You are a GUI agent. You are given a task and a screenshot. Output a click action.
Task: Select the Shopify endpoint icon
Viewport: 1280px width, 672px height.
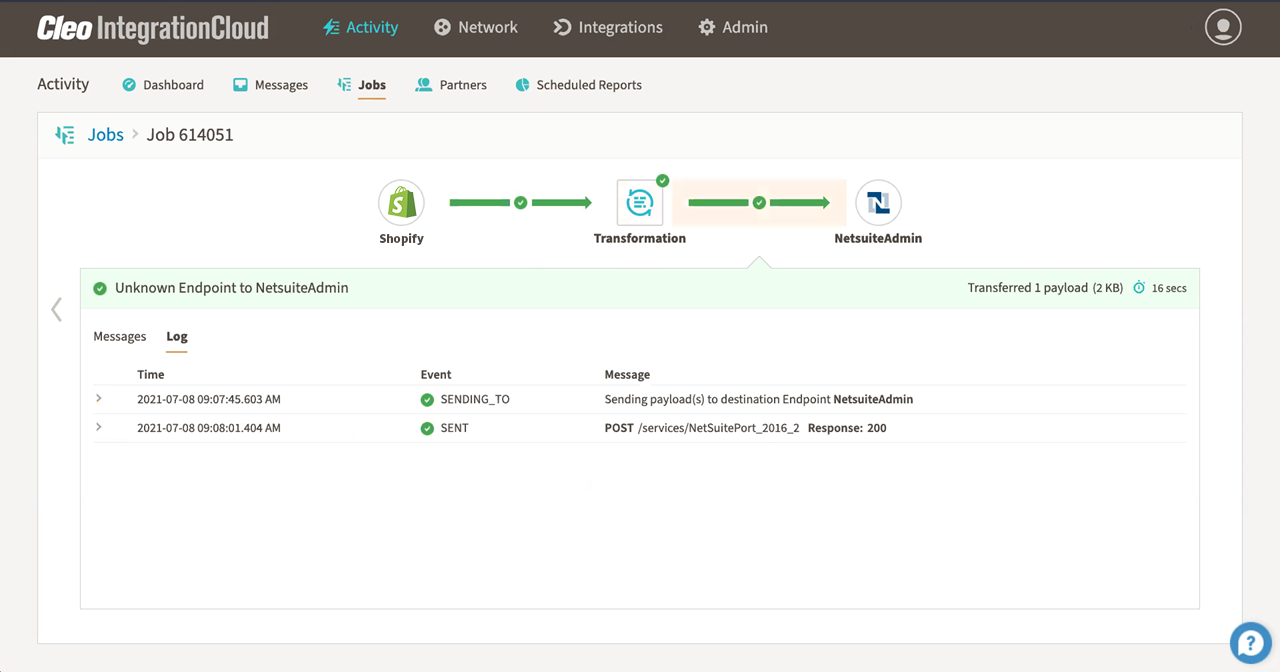click(x=401, y=203)
